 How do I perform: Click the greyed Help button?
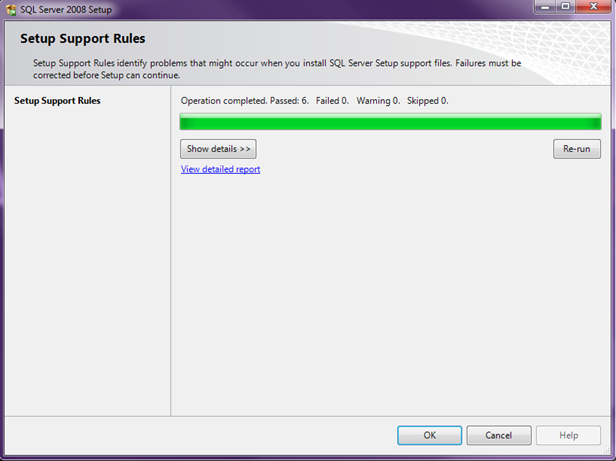(568, 435)
